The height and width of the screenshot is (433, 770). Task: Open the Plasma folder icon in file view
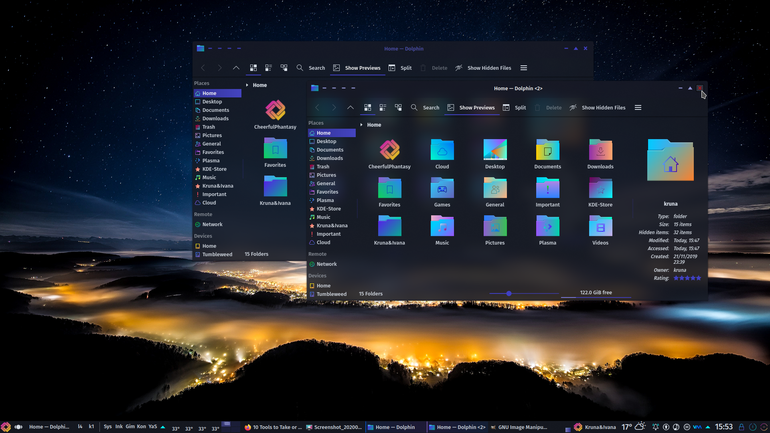548,230
